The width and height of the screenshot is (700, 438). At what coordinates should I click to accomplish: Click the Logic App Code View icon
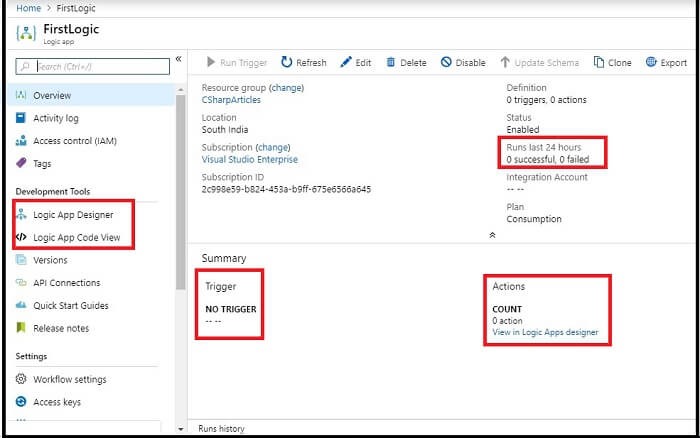(x=21, y=237)
